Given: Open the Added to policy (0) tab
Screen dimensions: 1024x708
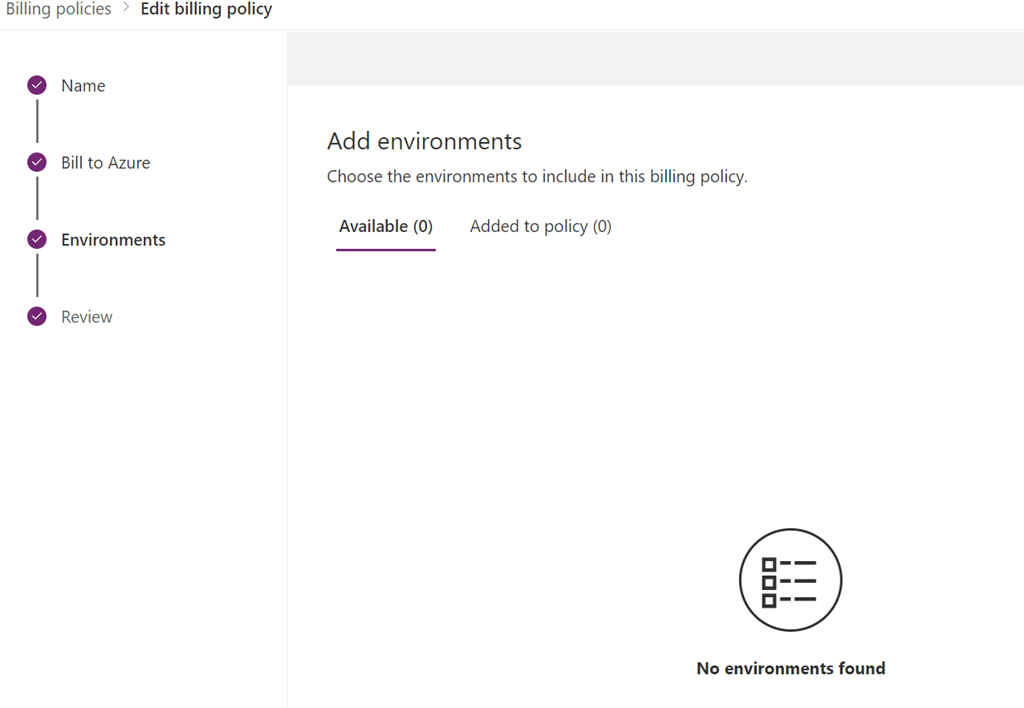Looking at the screenshot, I should [540, 227].
